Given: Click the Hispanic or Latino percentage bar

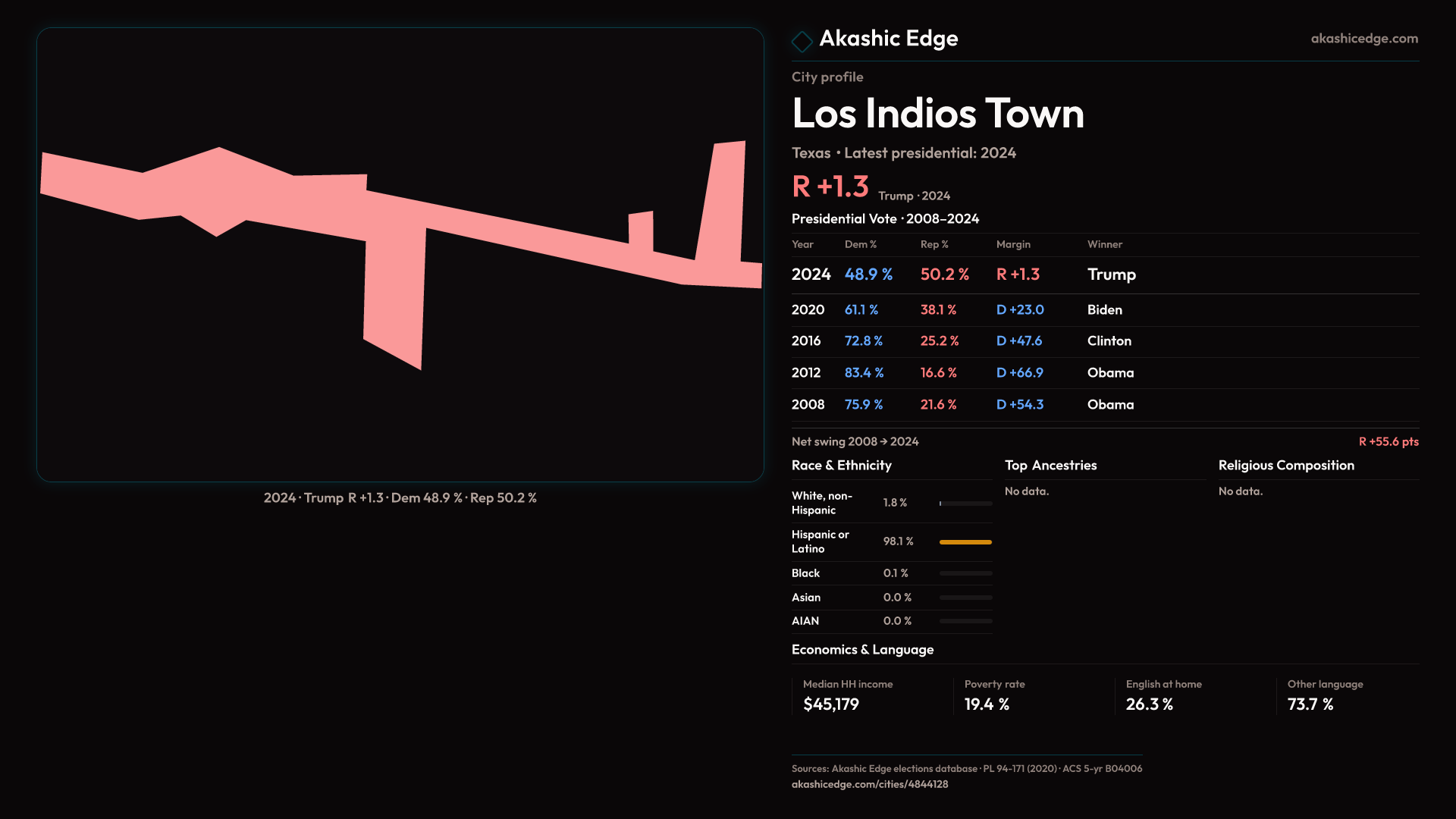Looking at the screenshot, I should point(965,541).
